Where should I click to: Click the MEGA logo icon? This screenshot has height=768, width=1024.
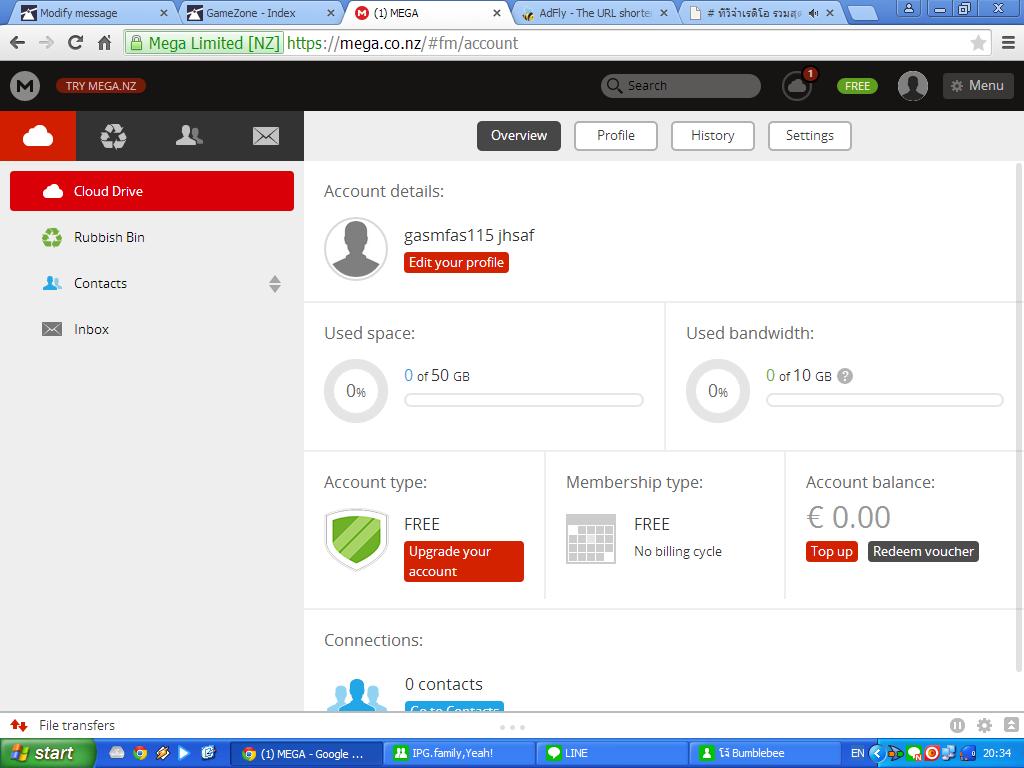click(x=25, y=86)
